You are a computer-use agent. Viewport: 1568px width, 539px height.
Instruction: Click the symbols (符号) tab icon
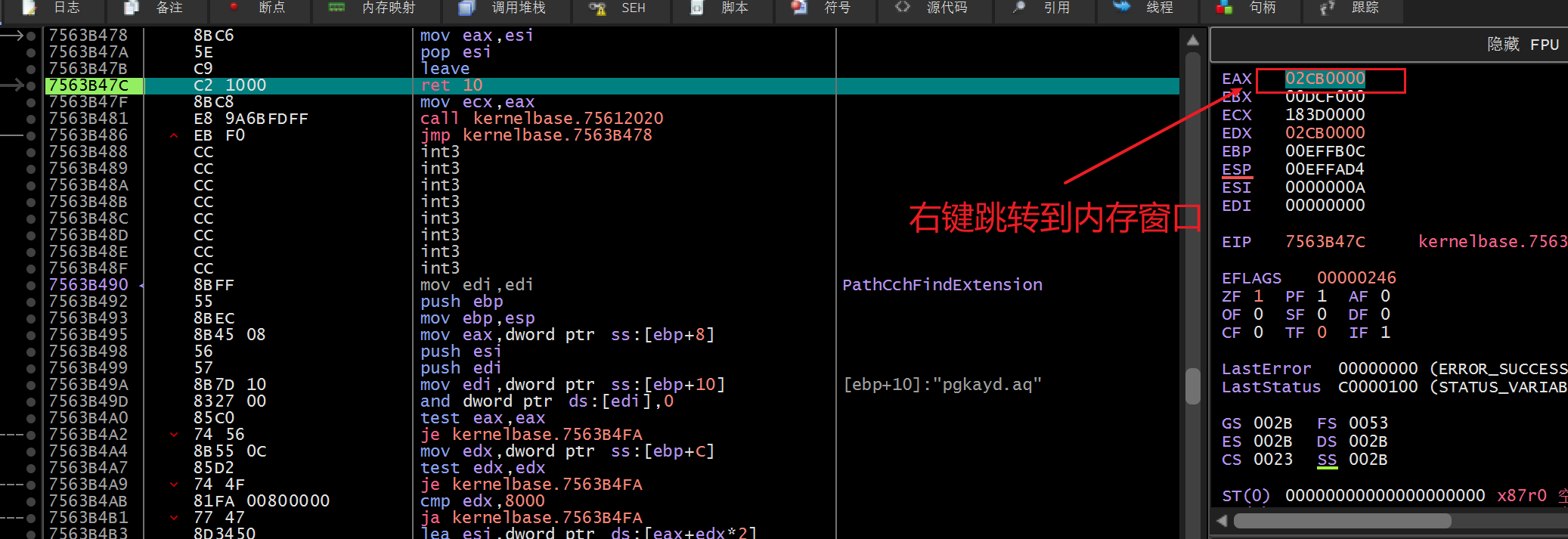799,8
